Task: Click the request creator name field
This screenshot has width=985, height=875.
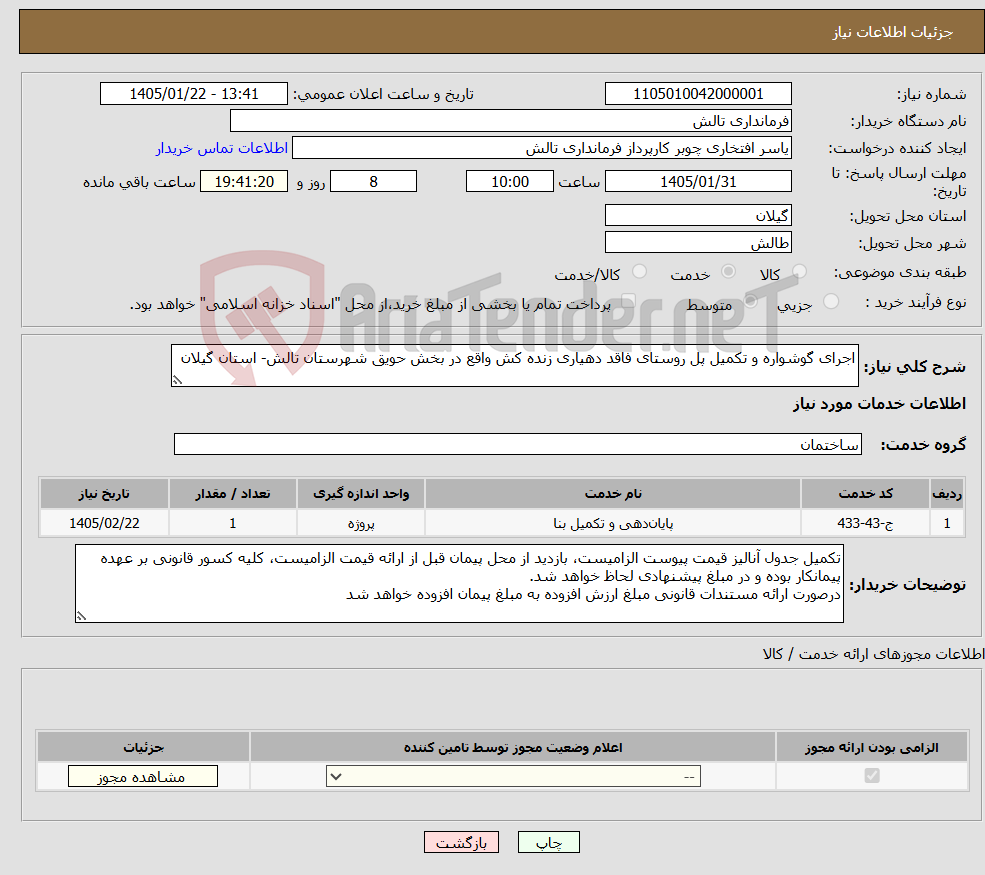Action: (541, 148)
